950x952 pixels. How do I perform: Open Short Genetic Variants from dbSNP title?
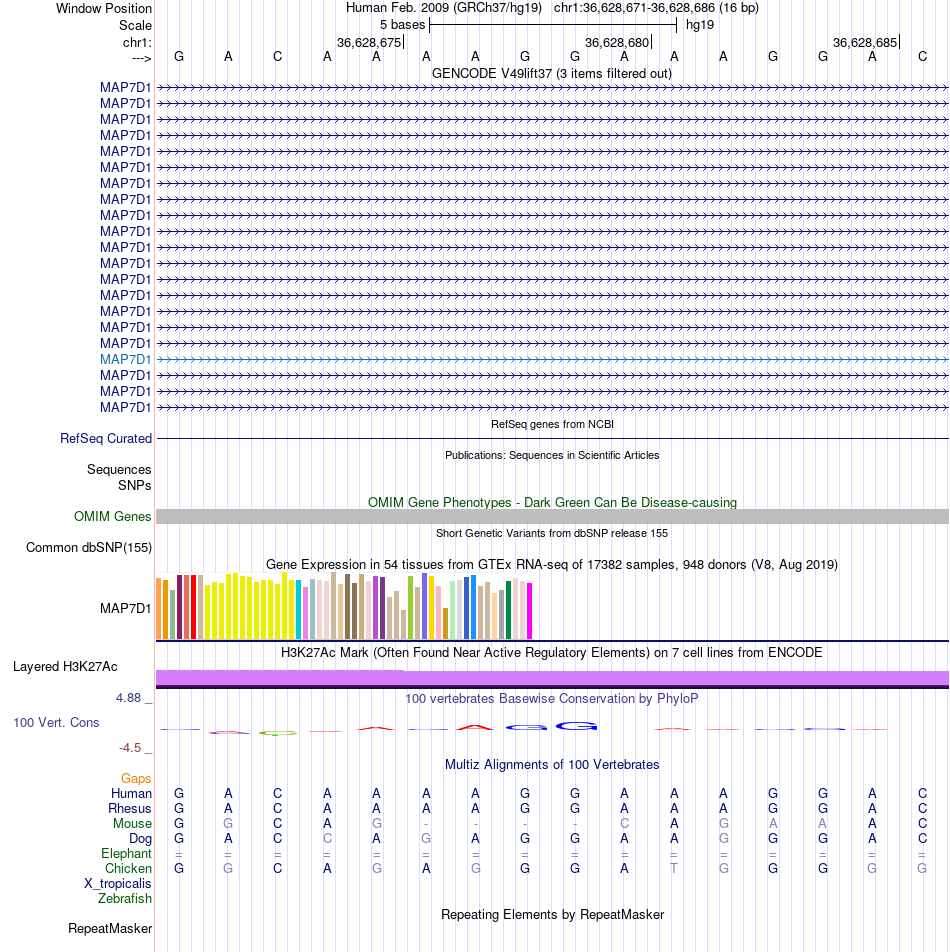click(x=552, y=533)
